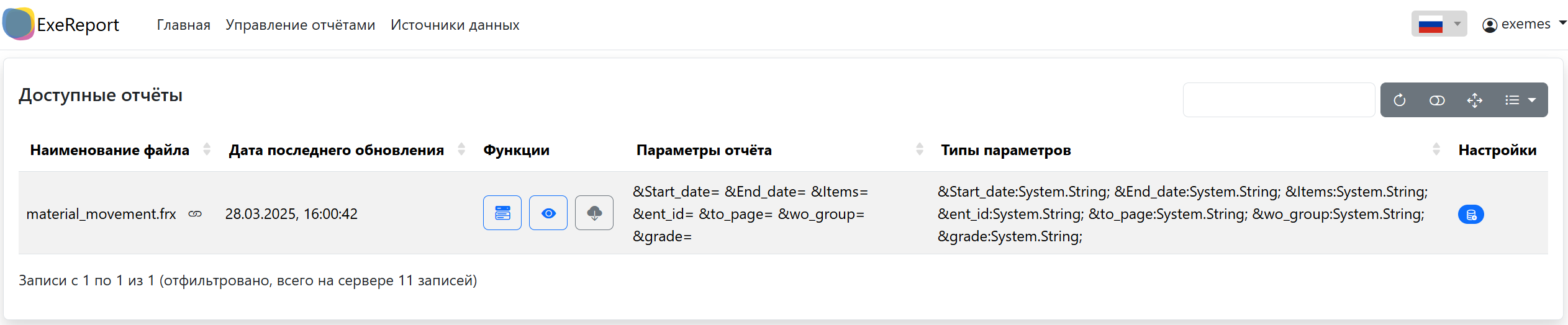Screen dimensions: 1568x325
Task: Refresh the reports table
Action: point(1399,100)
